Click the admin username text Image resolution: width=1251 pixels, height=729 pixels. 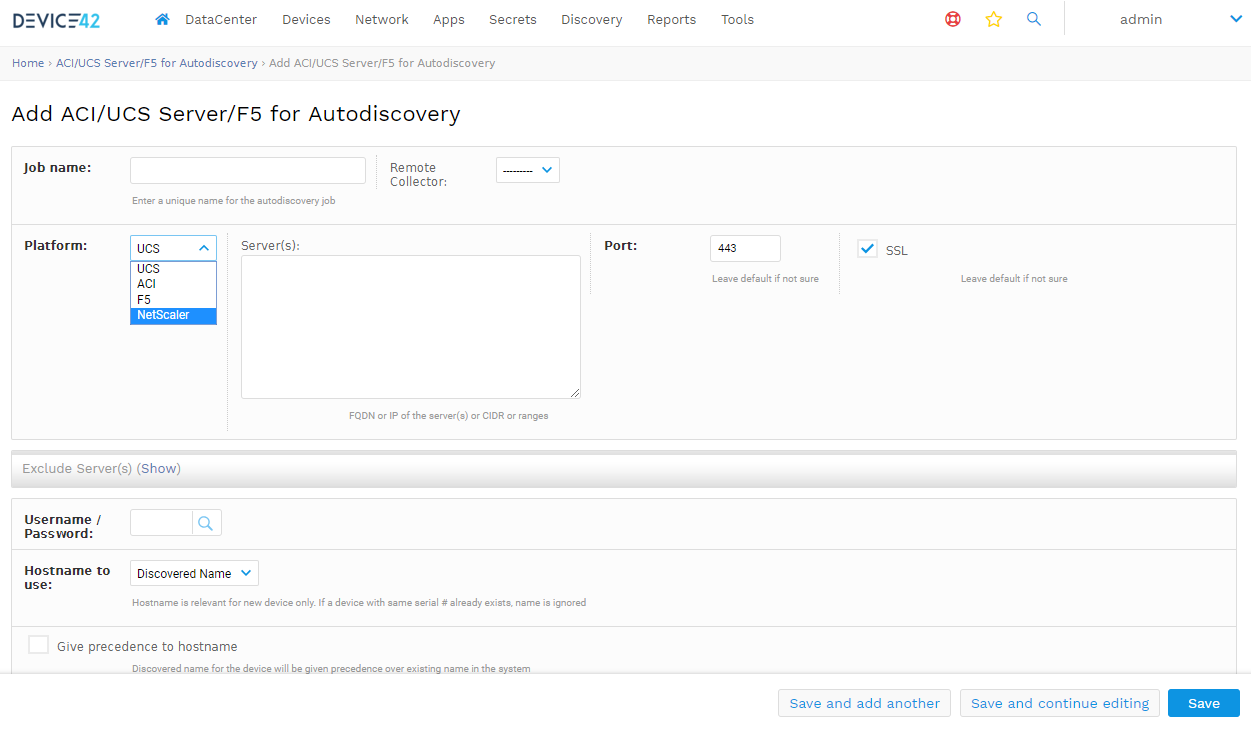click(1141, 19)
